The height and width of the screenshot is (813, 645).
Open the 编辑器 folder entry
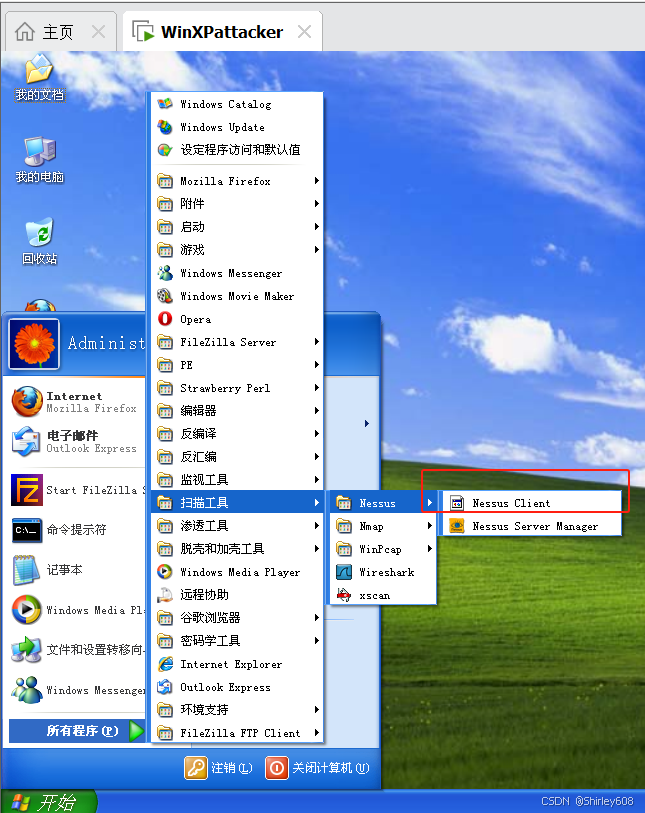point(237,411)
